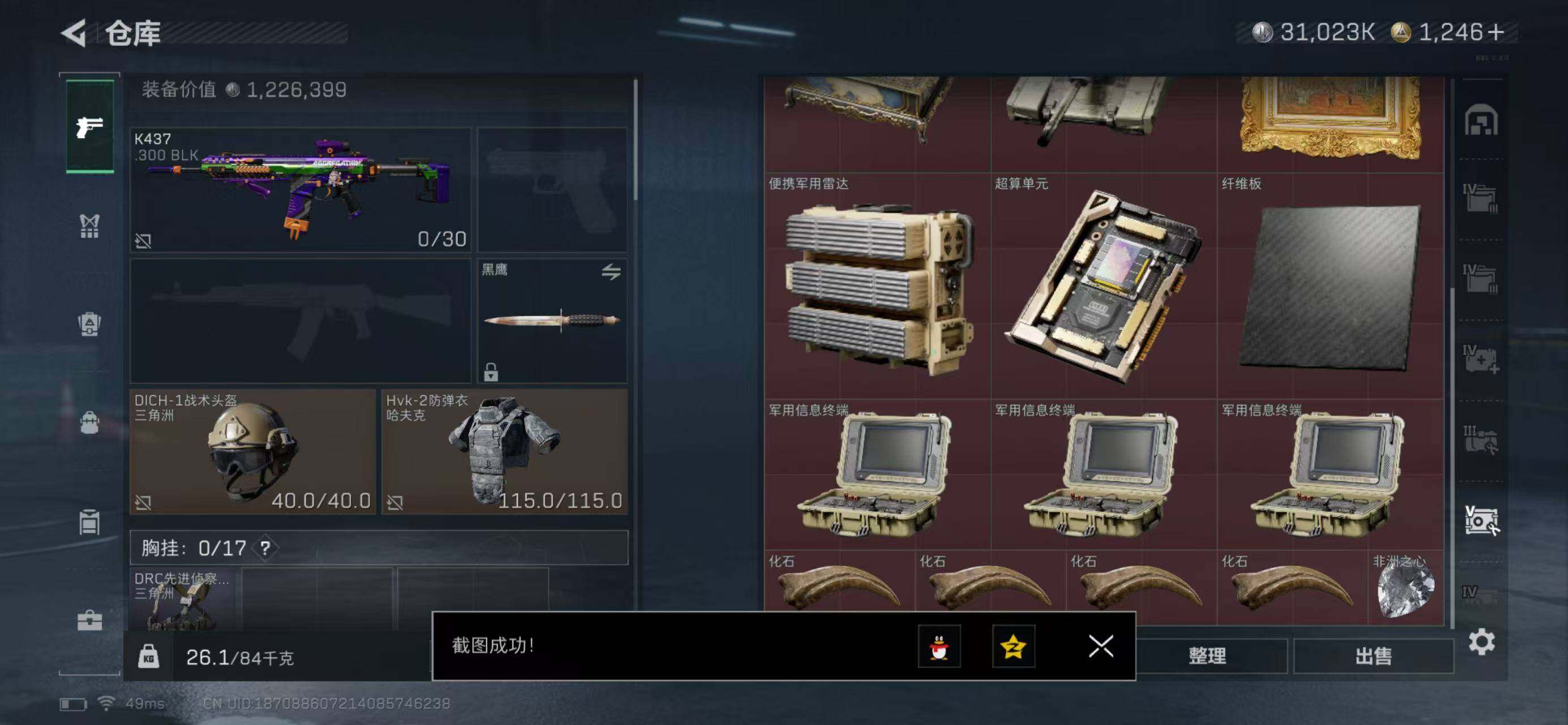Share screenshot via QQ penguin icon
Image resolution: width=1568 pixels, height=725 pixels.
click(x=939, y=646)
